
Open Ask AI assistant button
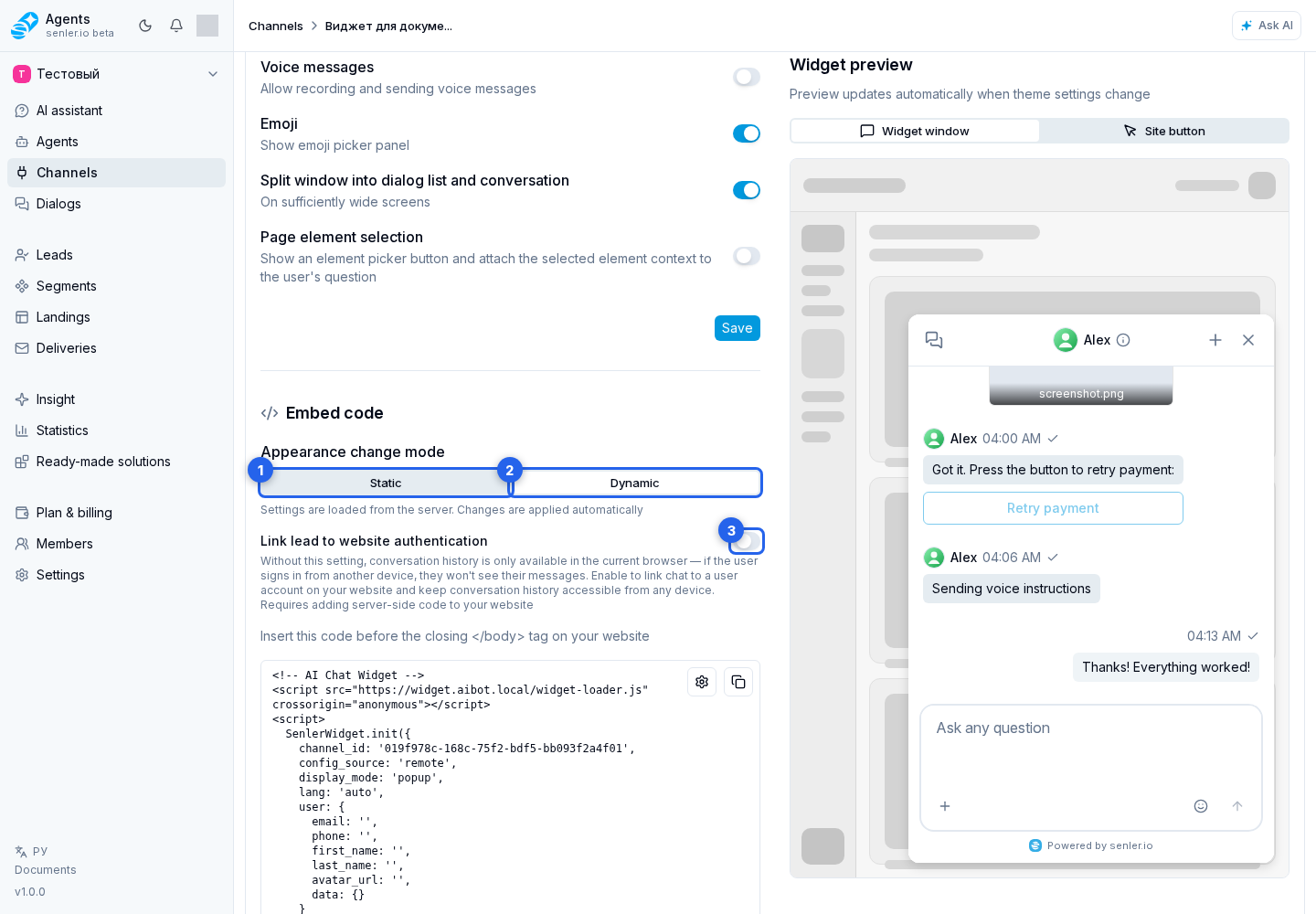click(x=1267, y=26)
